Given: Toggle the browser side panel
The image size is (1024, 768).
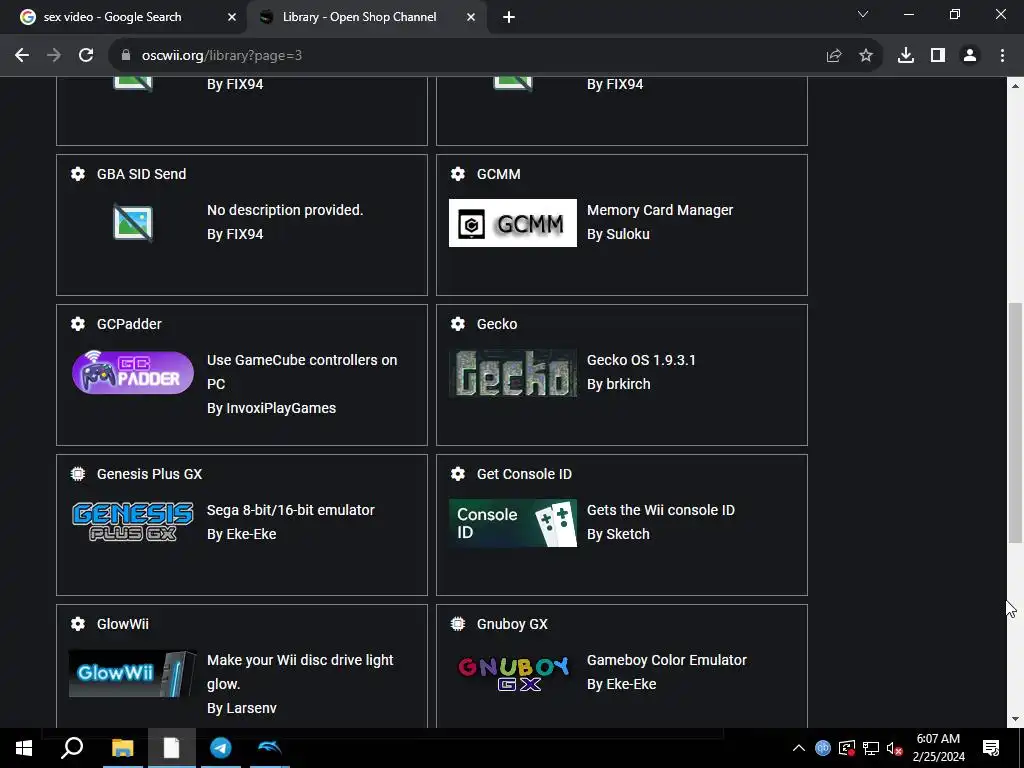Looking at the screenshot, I should (938, 56).
